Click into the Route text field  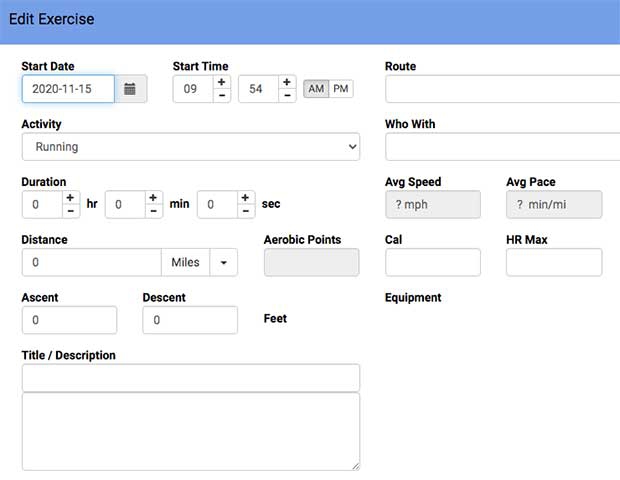click(502, 89)
